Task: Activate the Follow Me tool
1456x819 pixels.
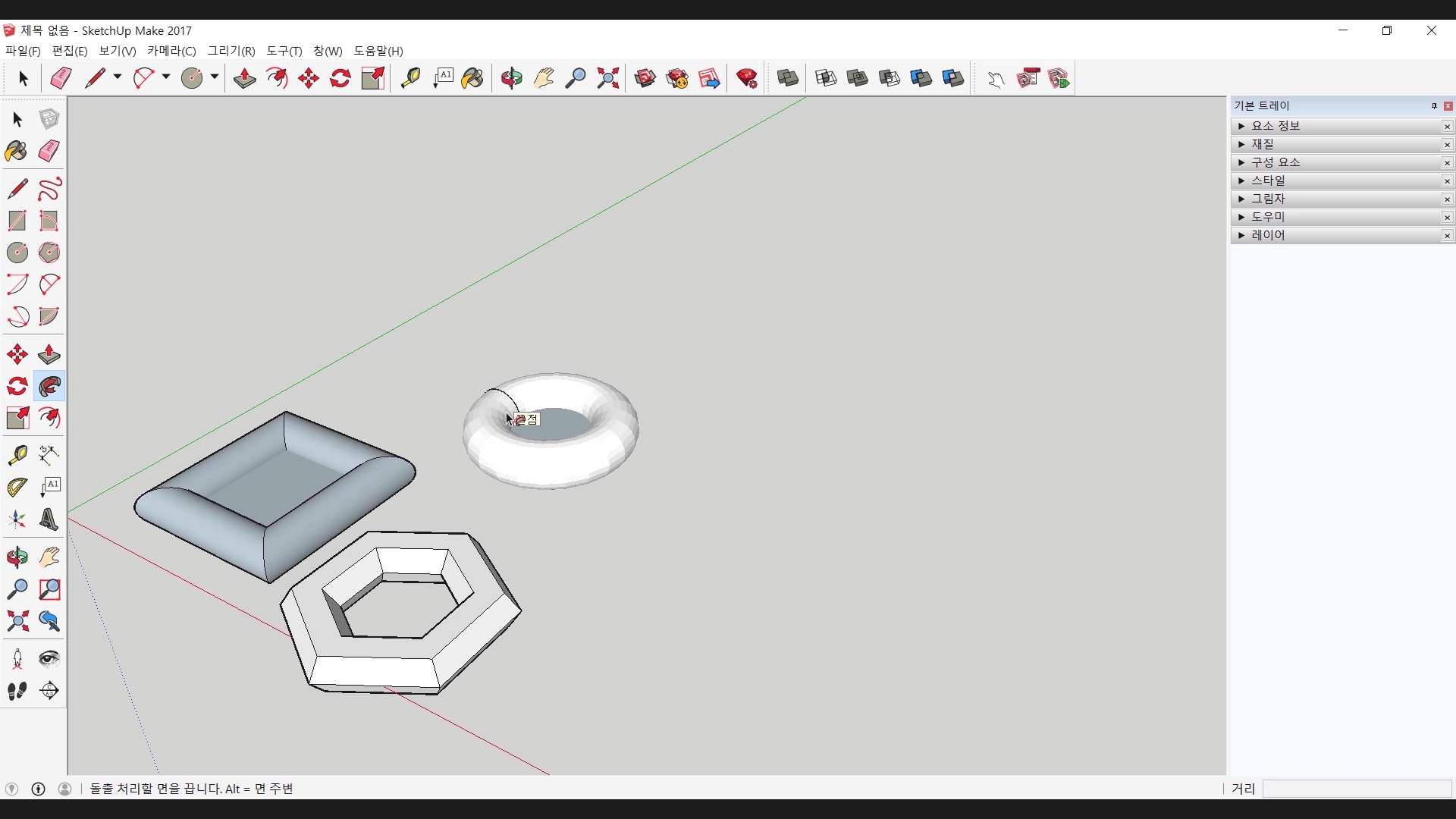Action: click(49, 387)
